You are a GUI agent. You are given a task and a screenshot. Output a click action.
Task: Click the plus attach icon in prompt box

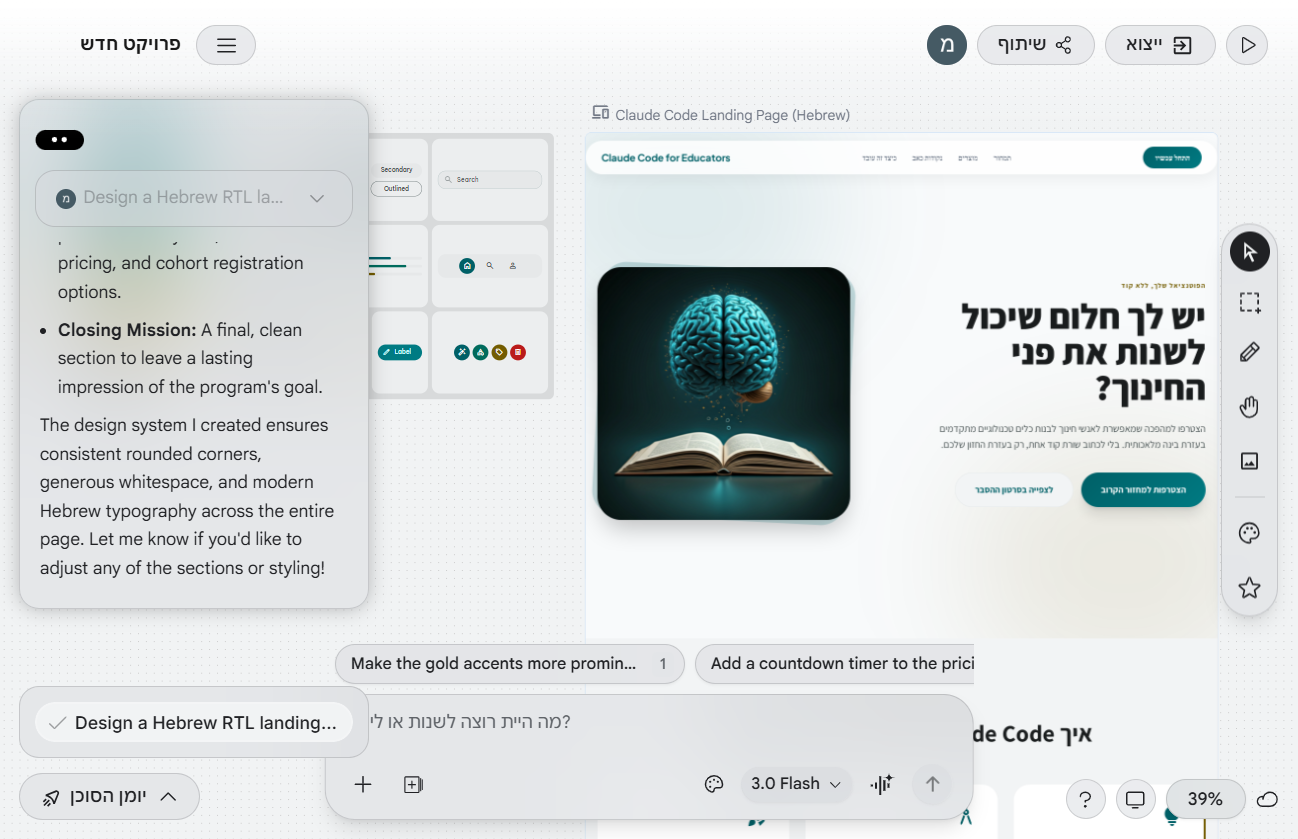click(363, 785)
